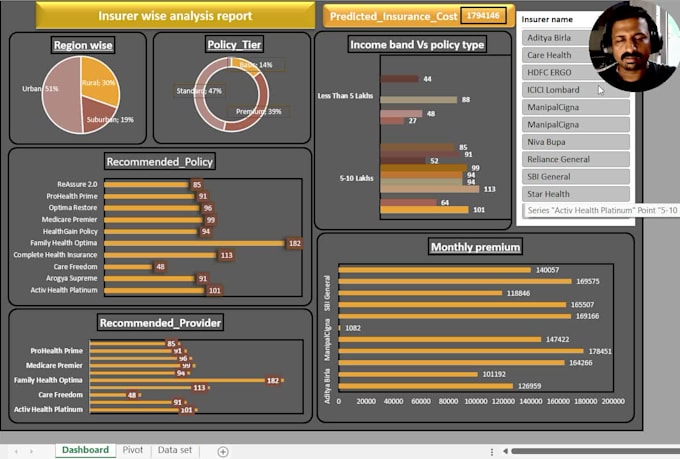Viewport: 680px width, 459px height.
Task: Filter by Aditya Birla in slicer
Action: coord(556,38)
